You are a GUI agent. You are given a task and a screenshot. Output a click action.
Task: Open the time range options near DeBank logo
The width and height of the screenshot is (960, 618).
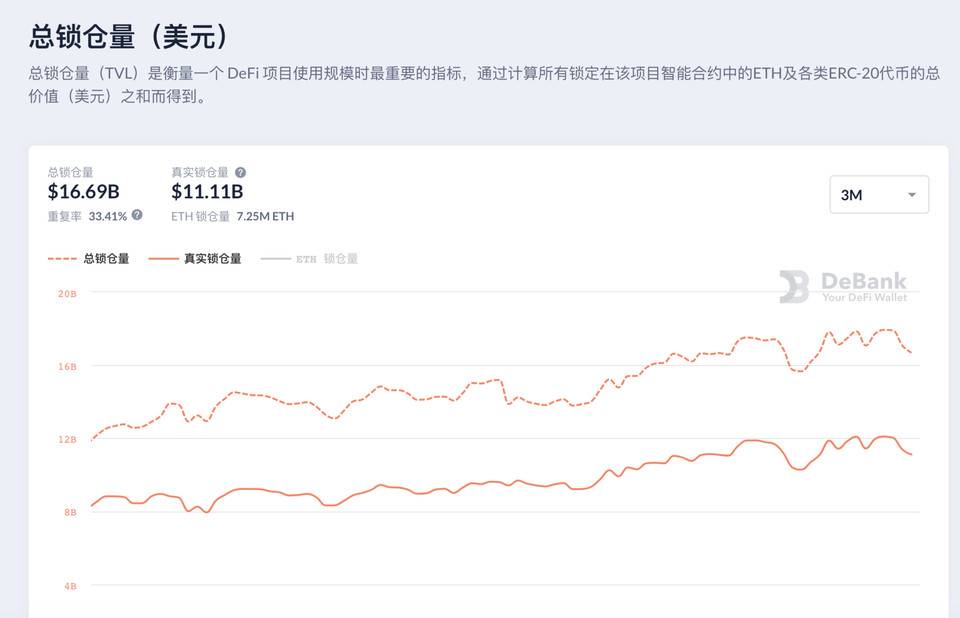(878, 194)
